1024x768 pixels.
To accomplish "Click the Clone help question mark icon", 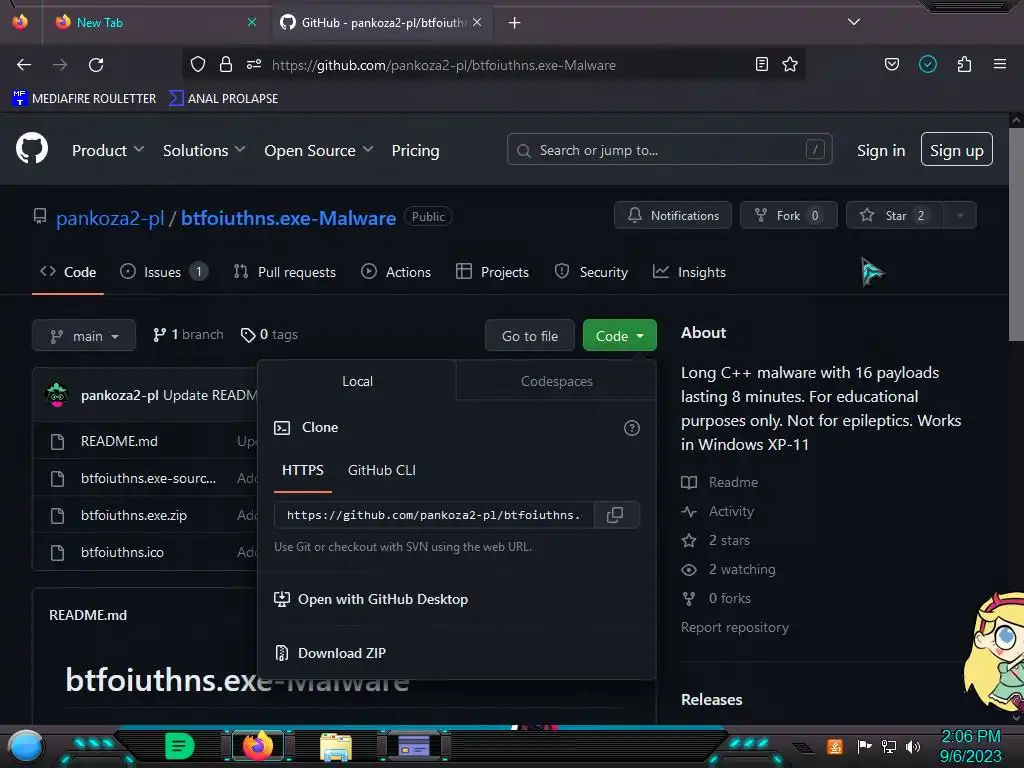I will point(632,428).
